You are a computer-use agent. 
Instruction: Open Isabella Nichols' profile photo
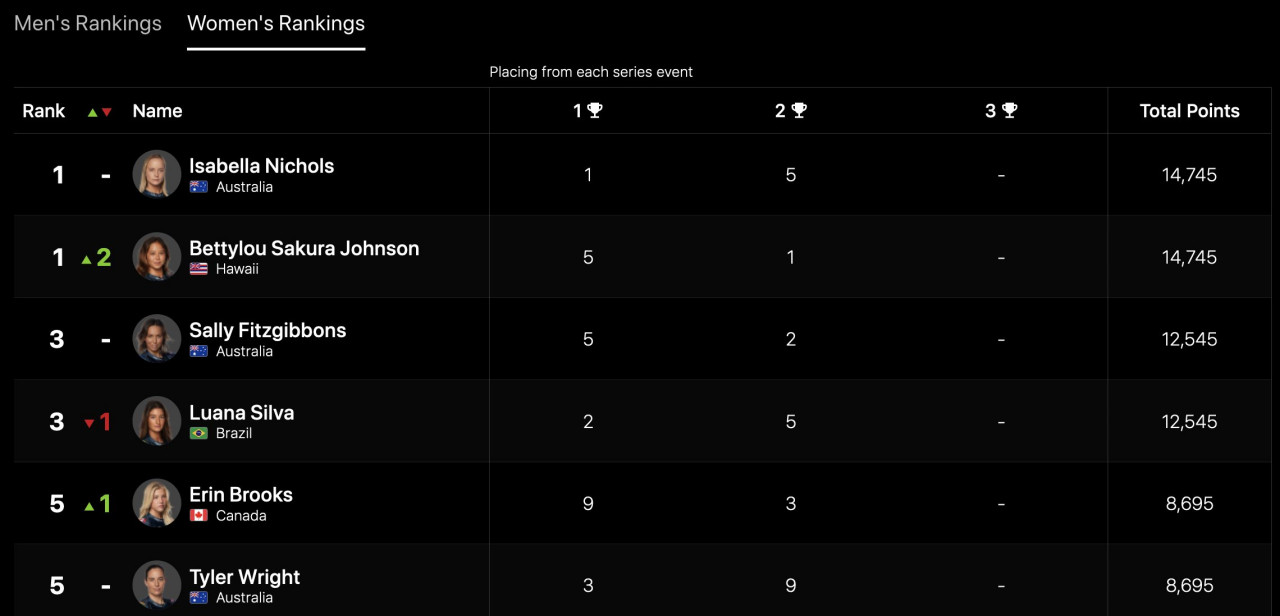(x=157, y=174)
